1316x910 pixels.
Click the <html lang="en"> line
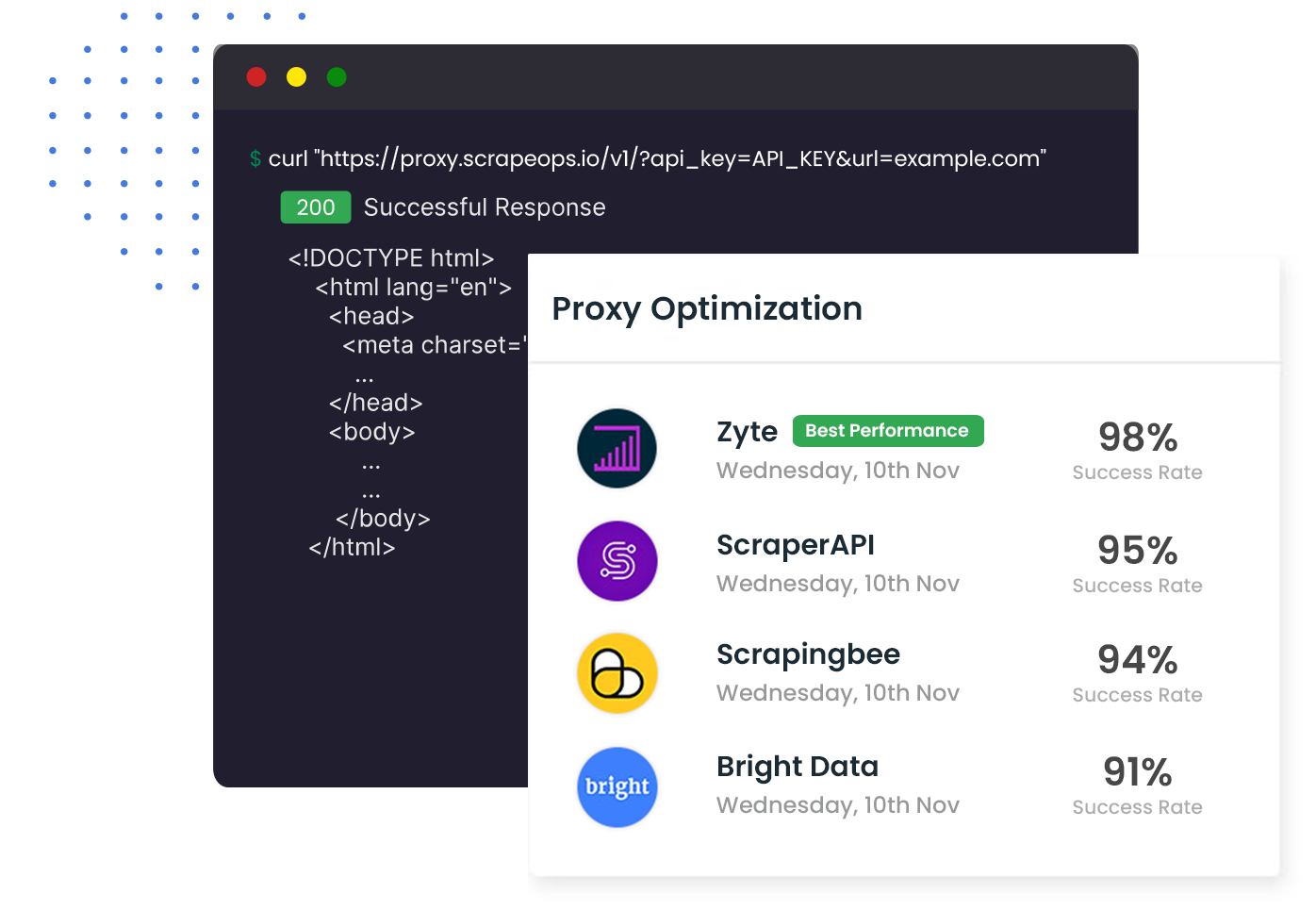pyautogui.click(x=413, y=288)
